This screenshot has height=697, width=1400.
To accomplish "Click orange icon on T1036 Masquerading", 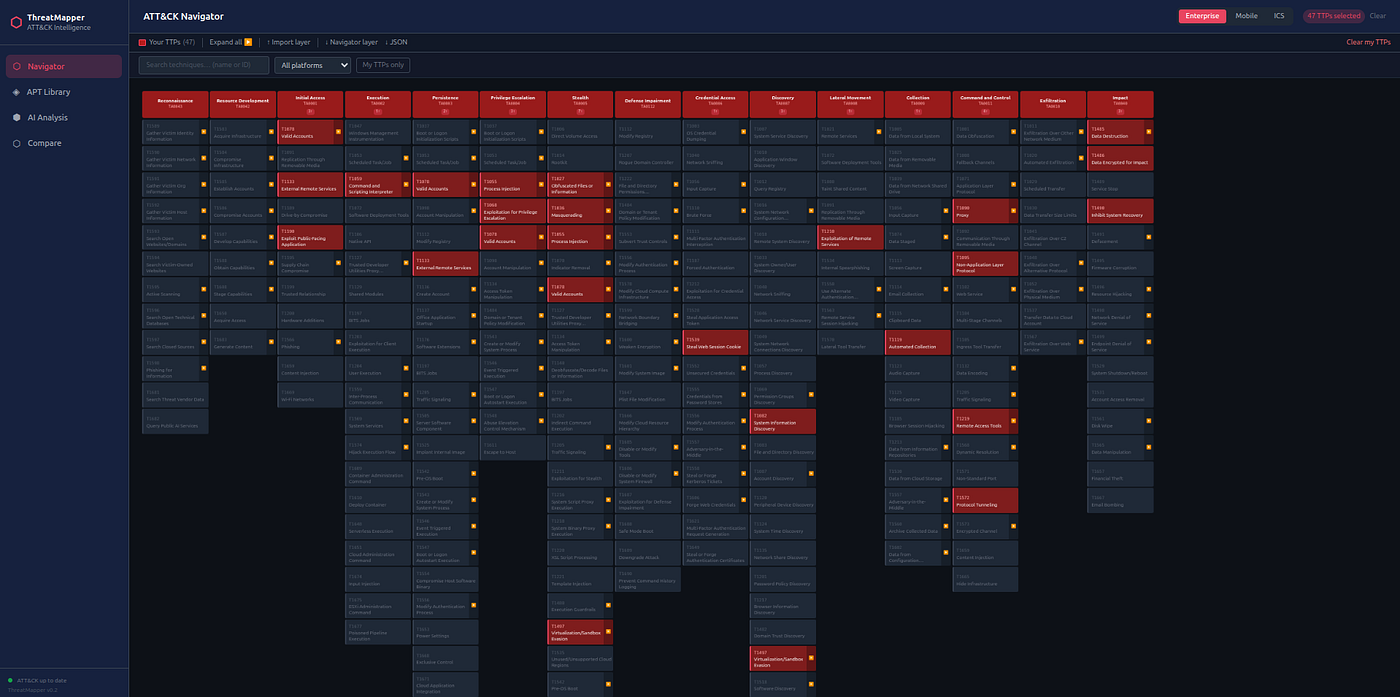I will pyautogui.click(x=610, y=211).
